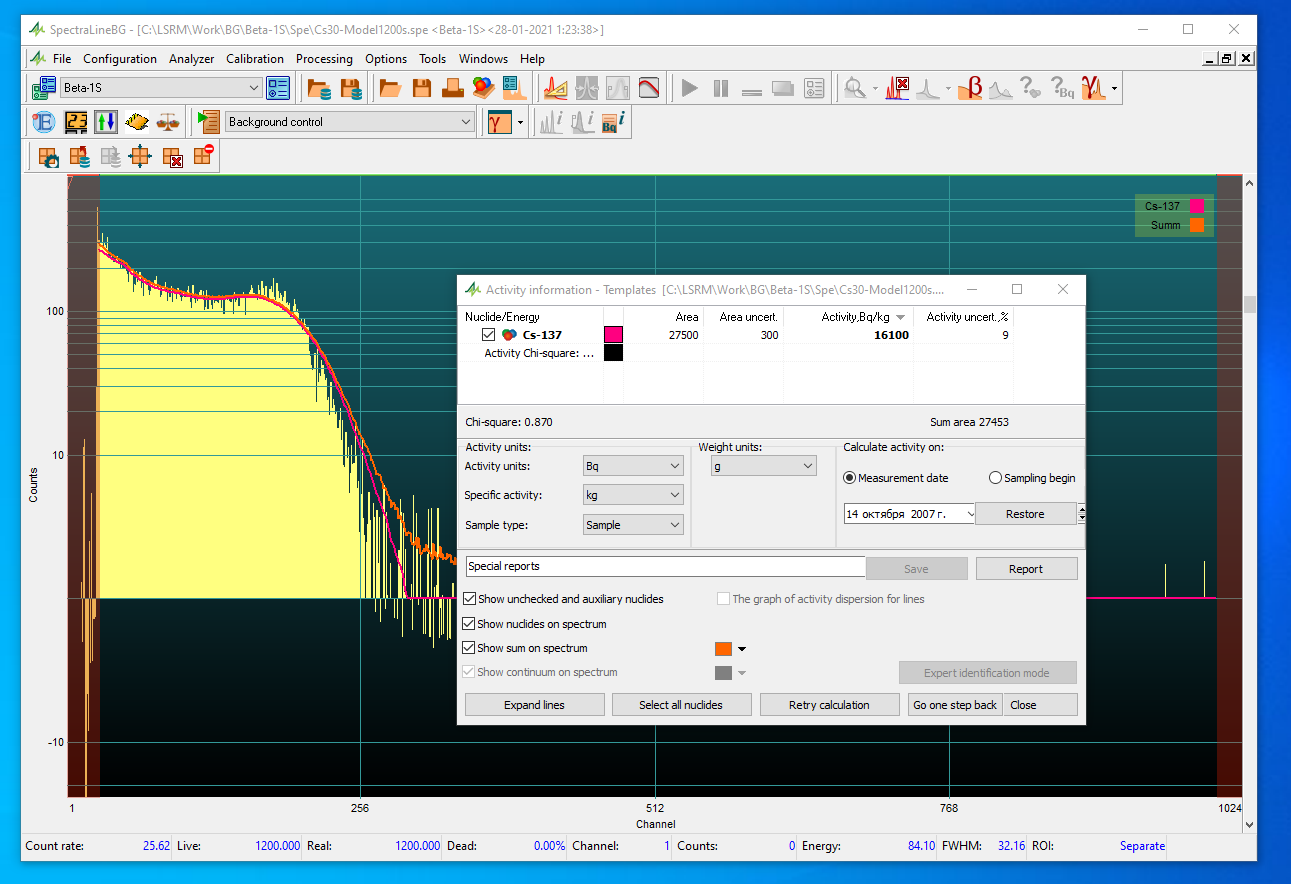
Task: Open the Activity units Bq dropdown
Action: click(x=633, y=466)
